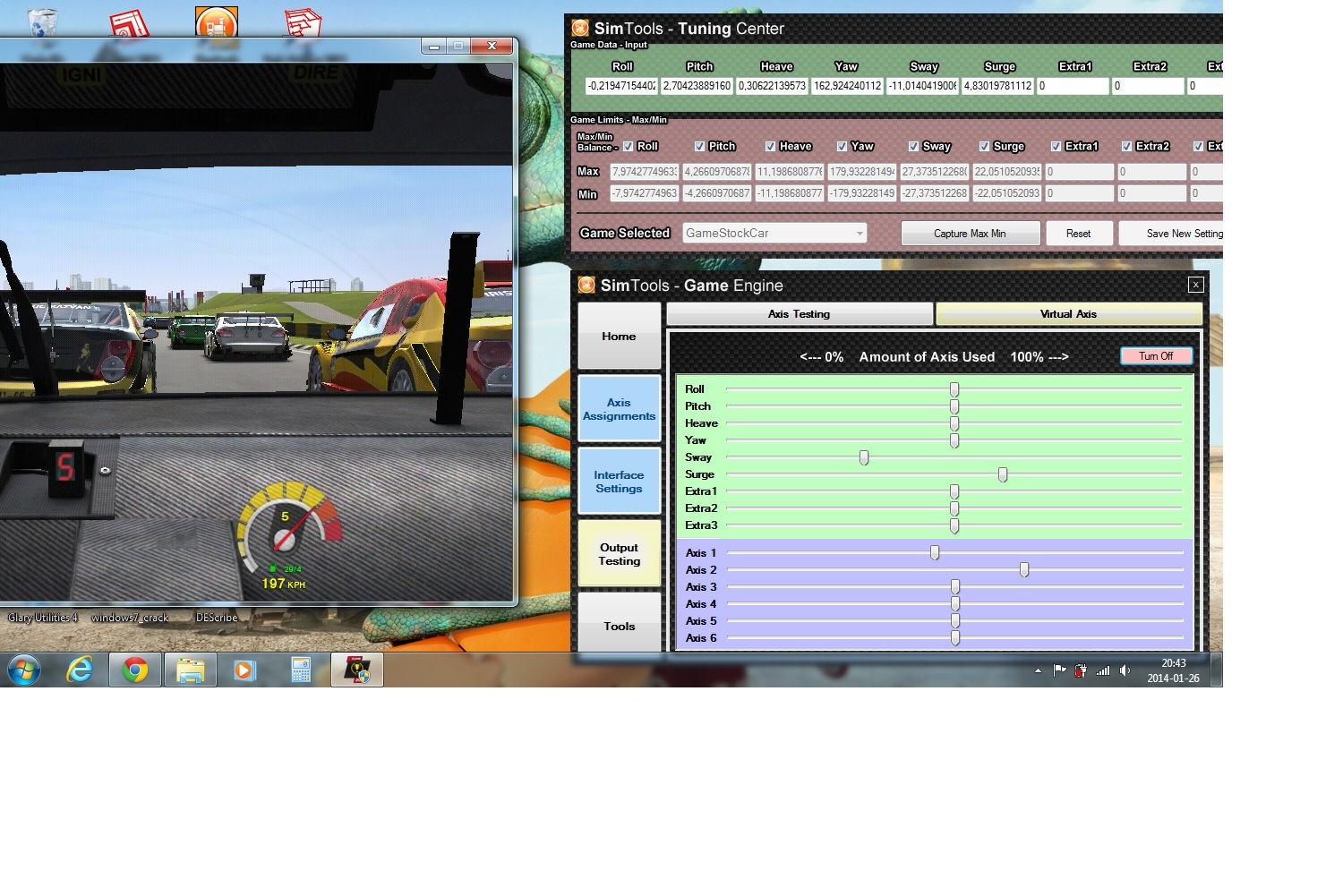Image resolution: width=1343 pixels, height=896 pixels.
Task: Minimize the racing game window
Action: click(x=434, y=47)
